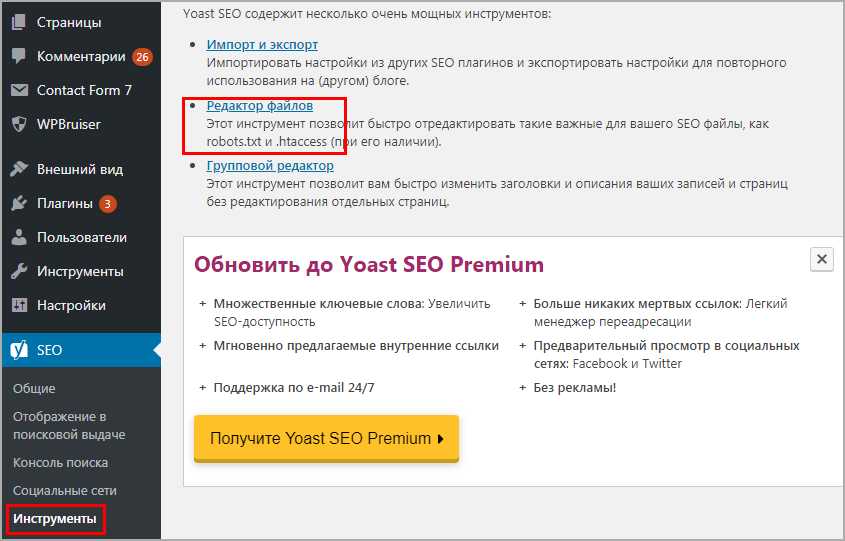The image size is (845, 541).
Task: Open the File Editor link
Action: [259, 106]
